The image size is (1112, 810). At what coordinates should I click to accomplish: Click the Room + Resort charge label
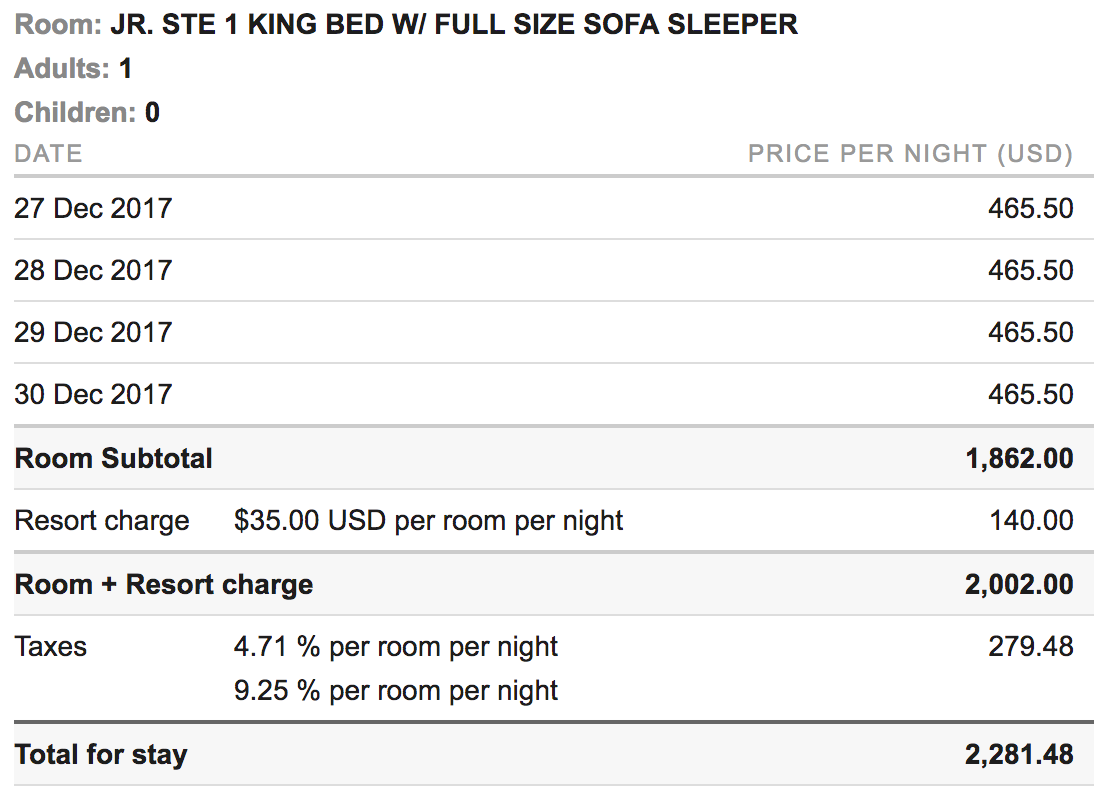[x=164, y=584]
